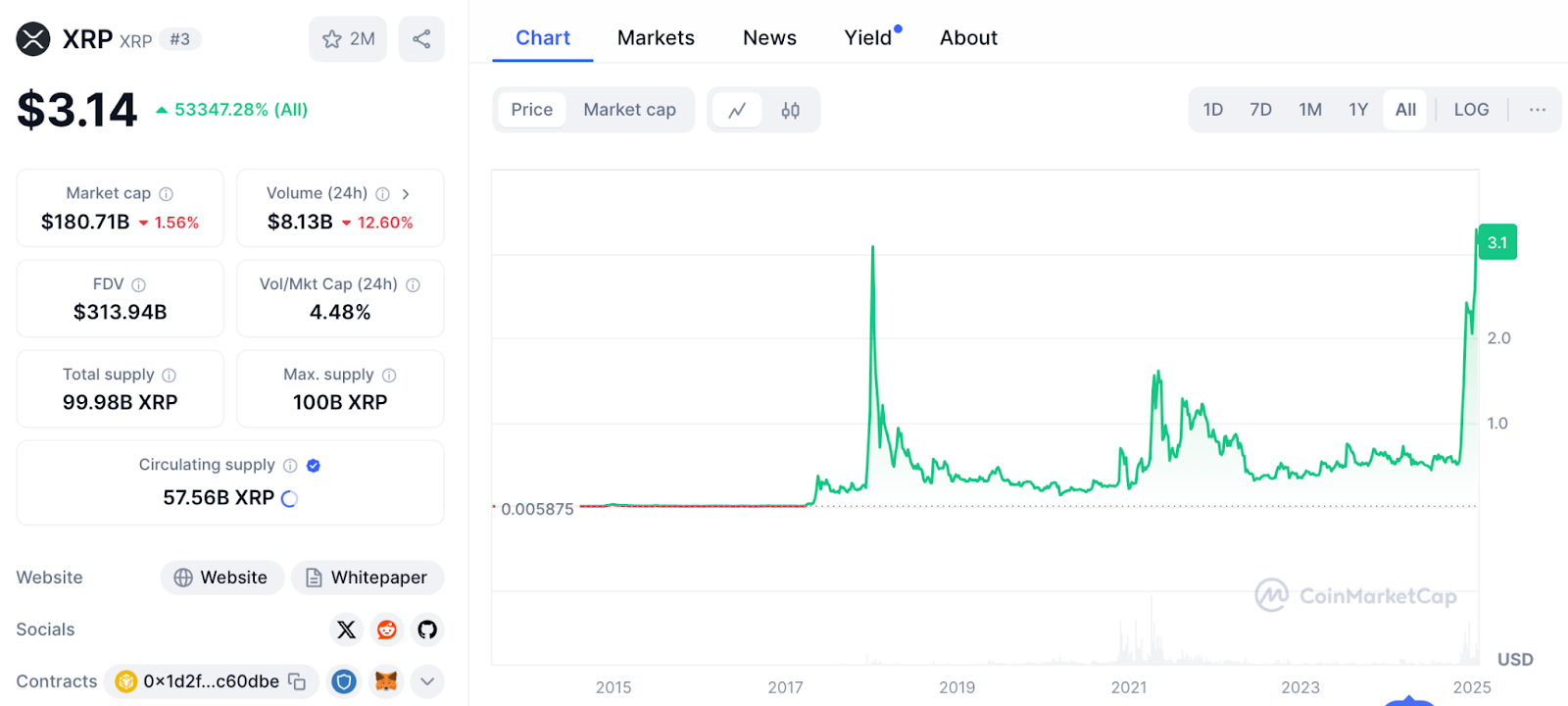Click the Total supply info icon
The height and width of the screenshot is (706, 1568).
pyautogui.click(x=170, y=375)
